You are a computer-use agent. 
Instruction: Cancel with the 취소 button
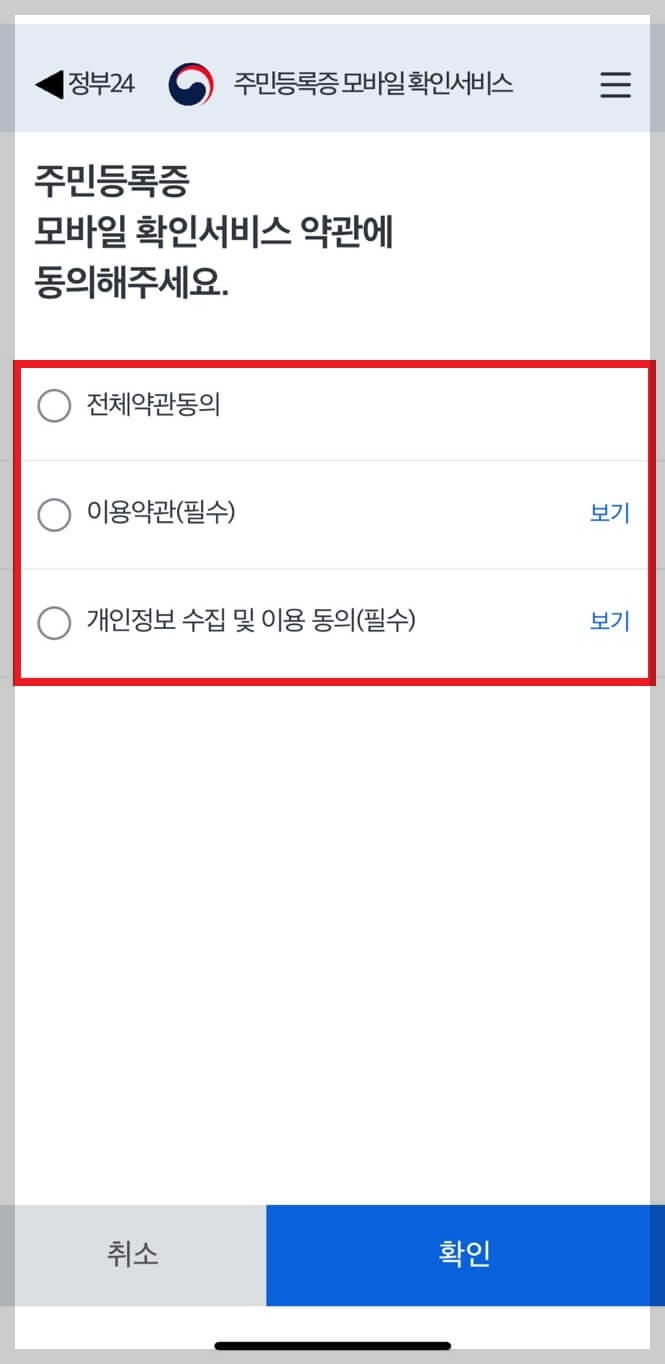click(132, 1256)
